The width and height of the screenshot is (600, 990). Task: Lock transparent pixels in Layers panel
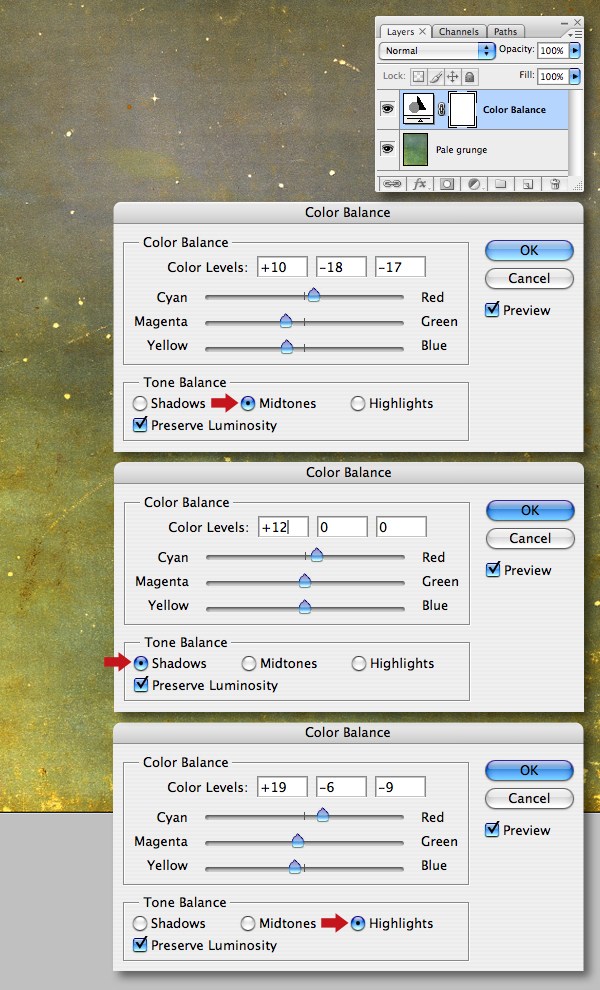418,76
